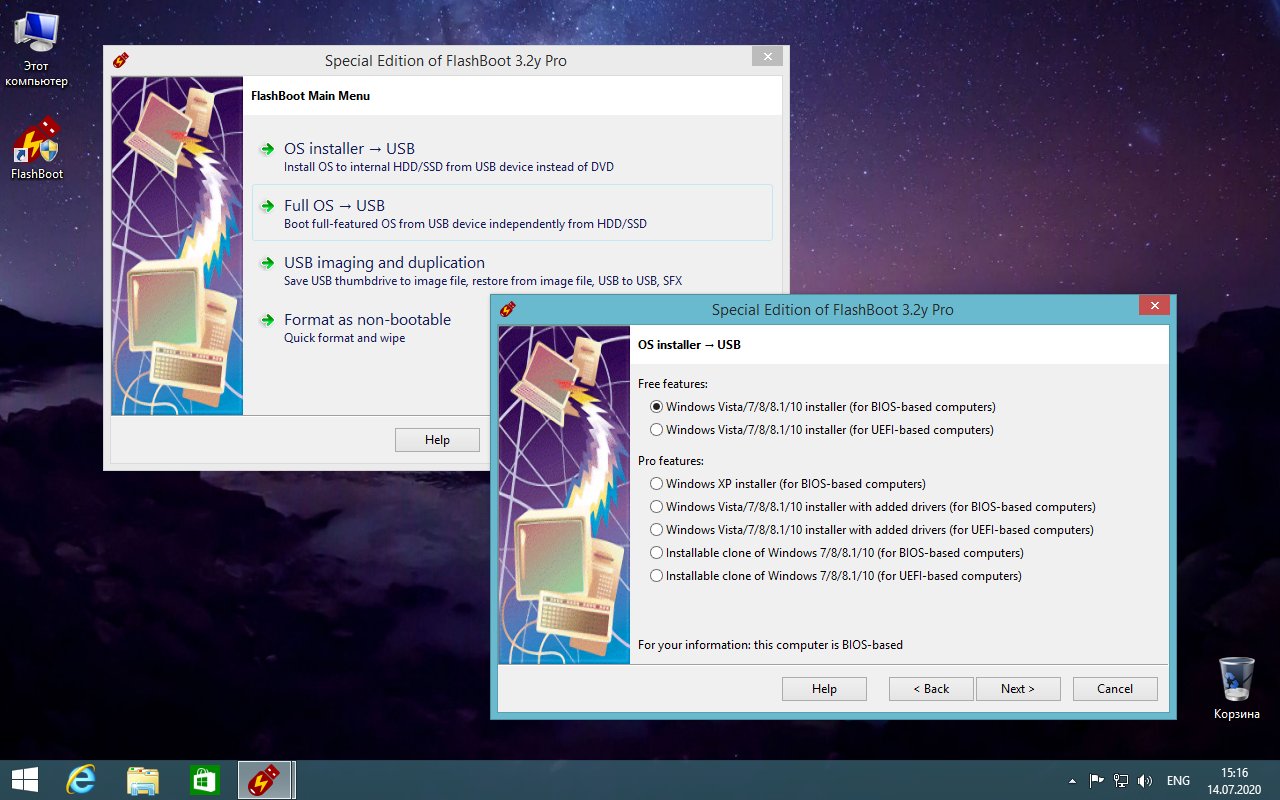
Task: Click 'FlashBoot Main Menu' heading text
Action: [x=310, y=96]
